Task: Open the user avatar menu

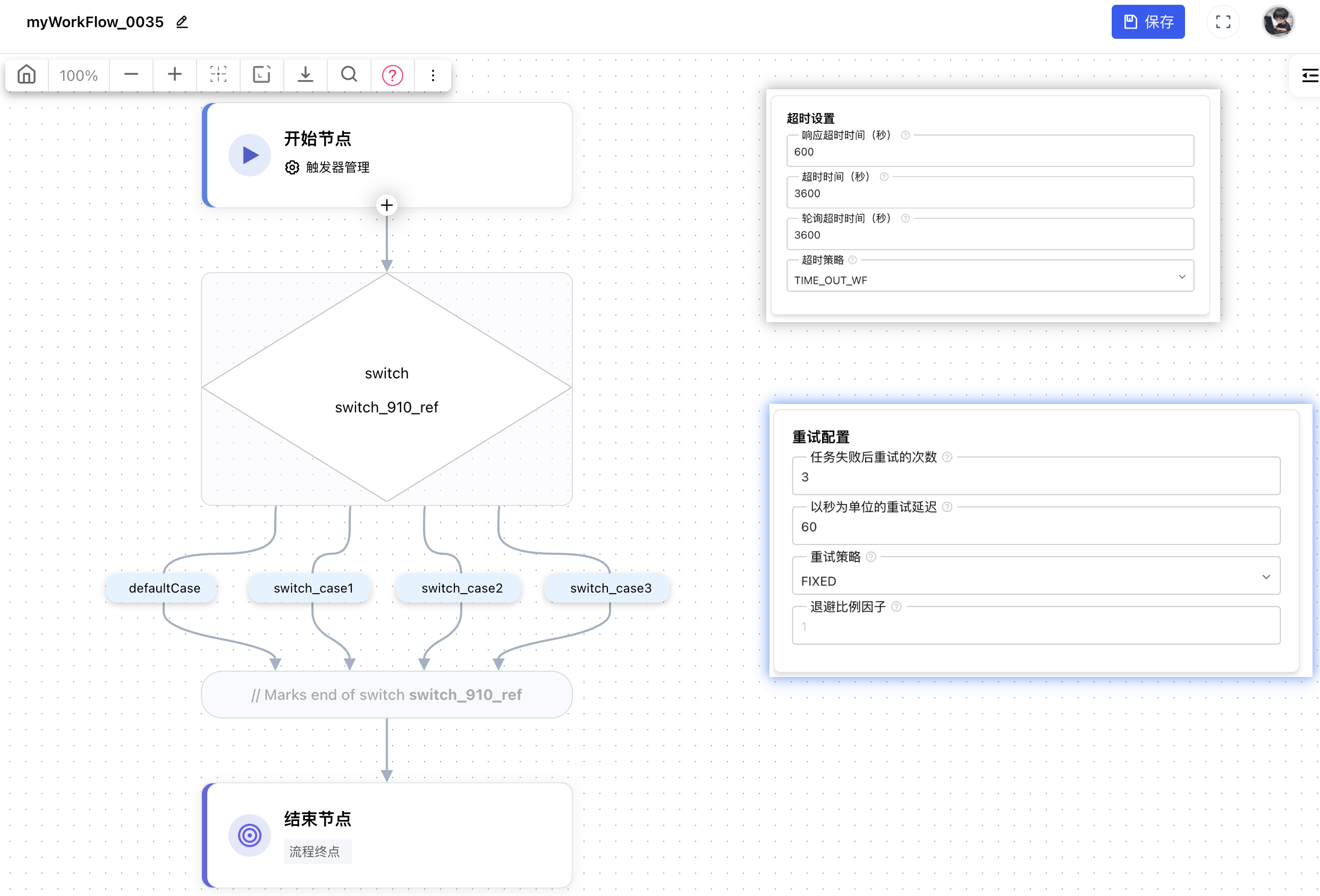Action: pyautogui.click(x=1278, y=22)
